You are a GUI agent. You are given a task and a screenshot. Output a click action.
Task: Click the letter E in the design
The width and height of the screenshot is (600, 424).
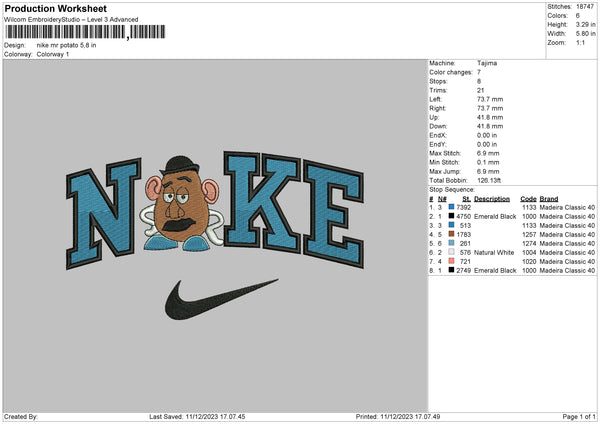(x=333, y=214)
